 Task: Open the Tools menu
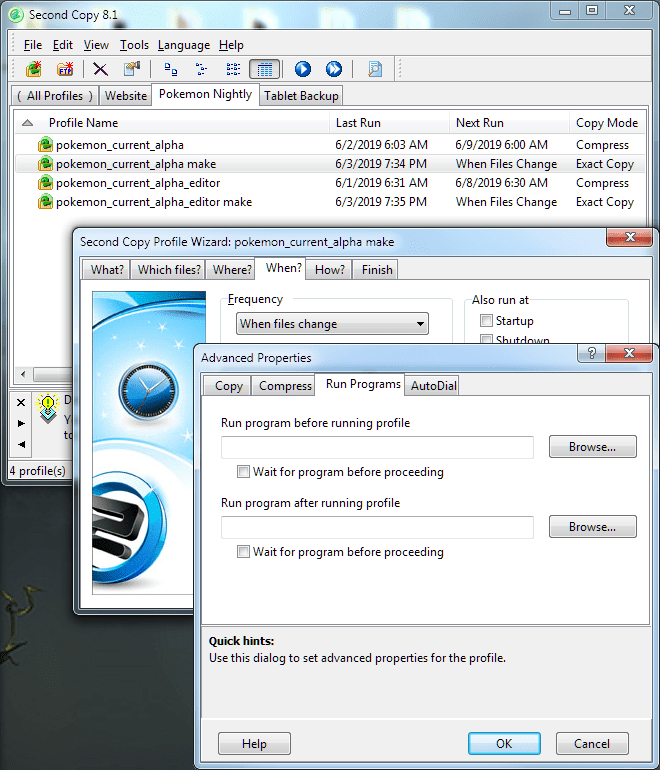[x=134, y=45]
